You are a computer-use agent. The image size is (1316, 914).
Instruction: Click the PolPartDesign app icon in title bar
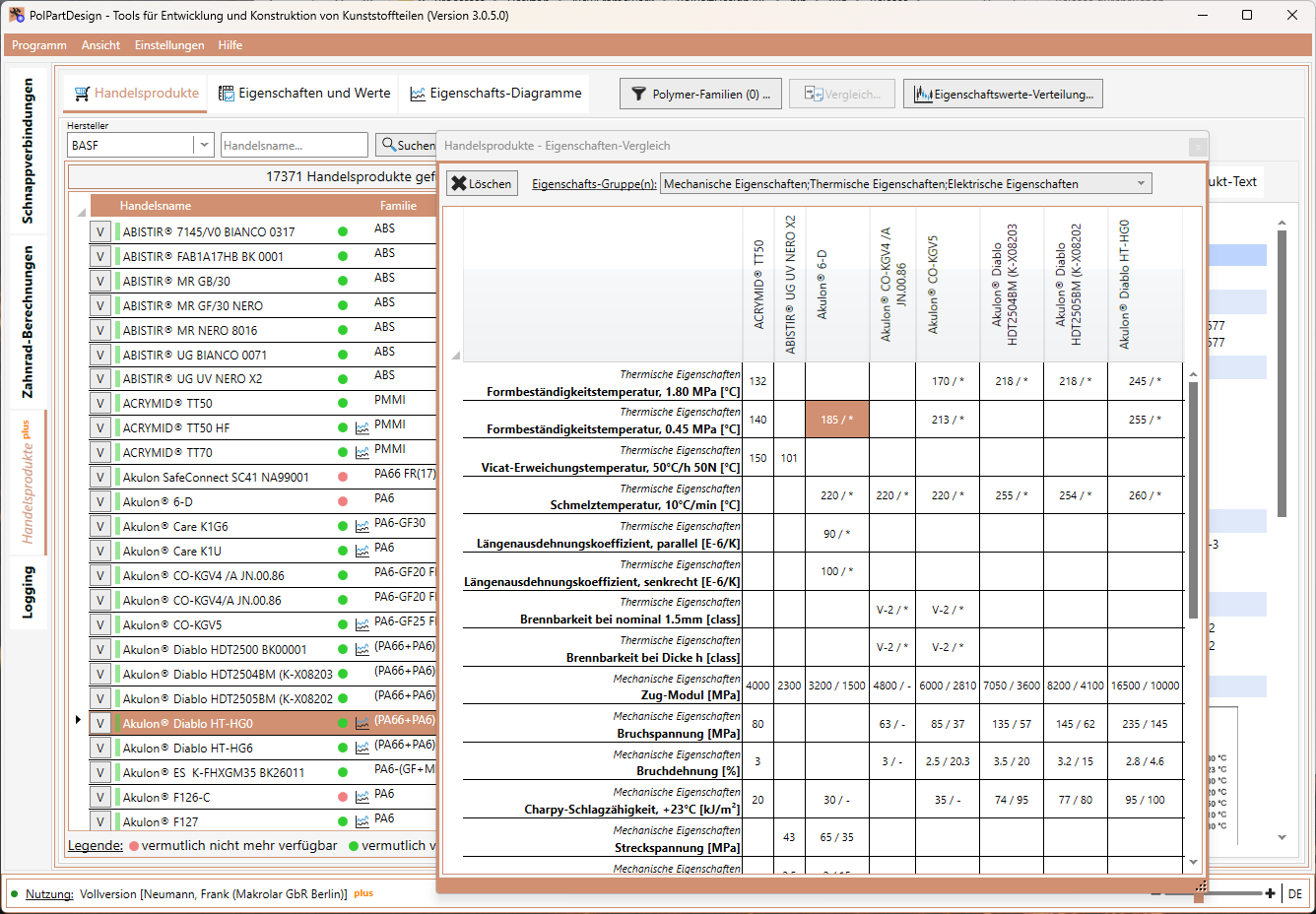coord(17,15)
